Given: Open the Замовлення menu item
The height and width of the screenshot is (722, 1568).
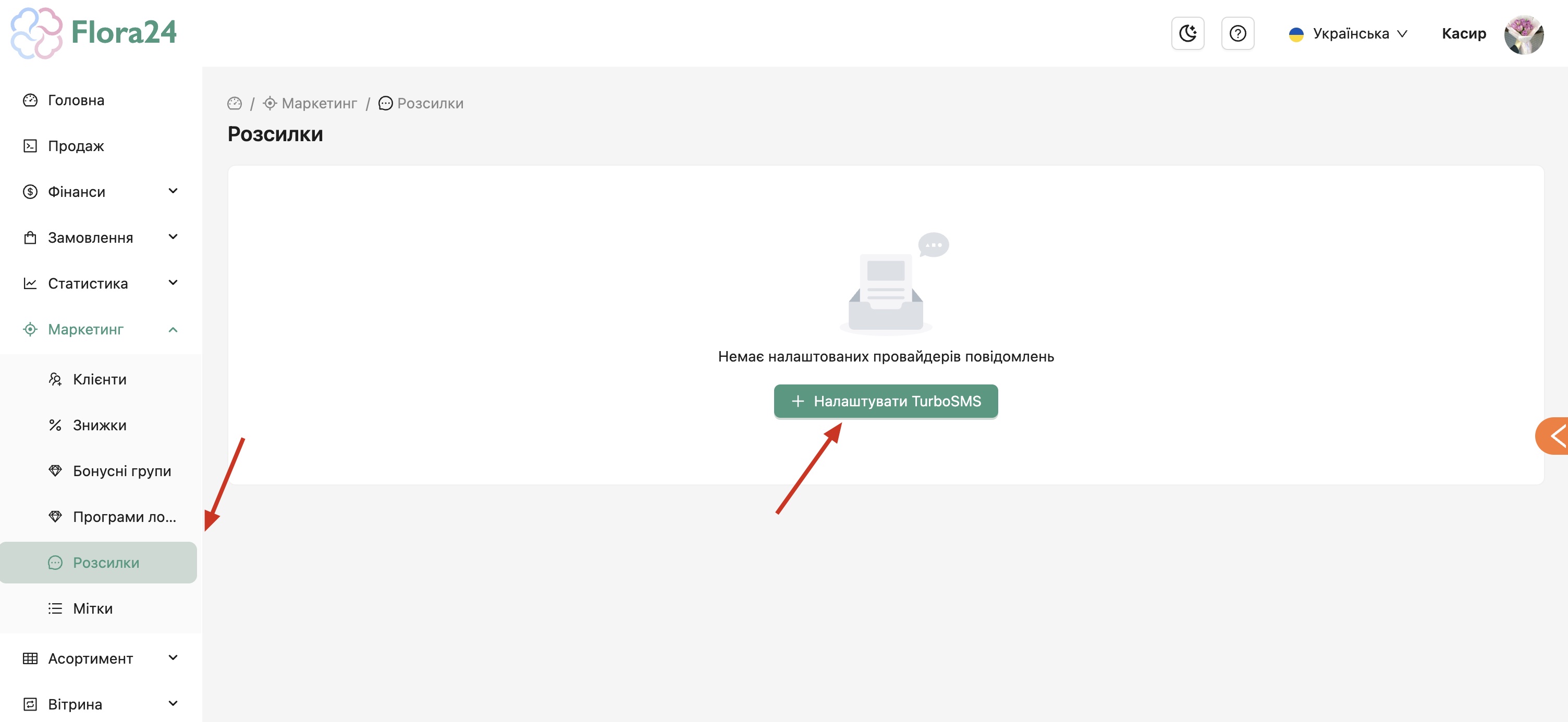Looking at the screenshot, I should click(101, 238).
